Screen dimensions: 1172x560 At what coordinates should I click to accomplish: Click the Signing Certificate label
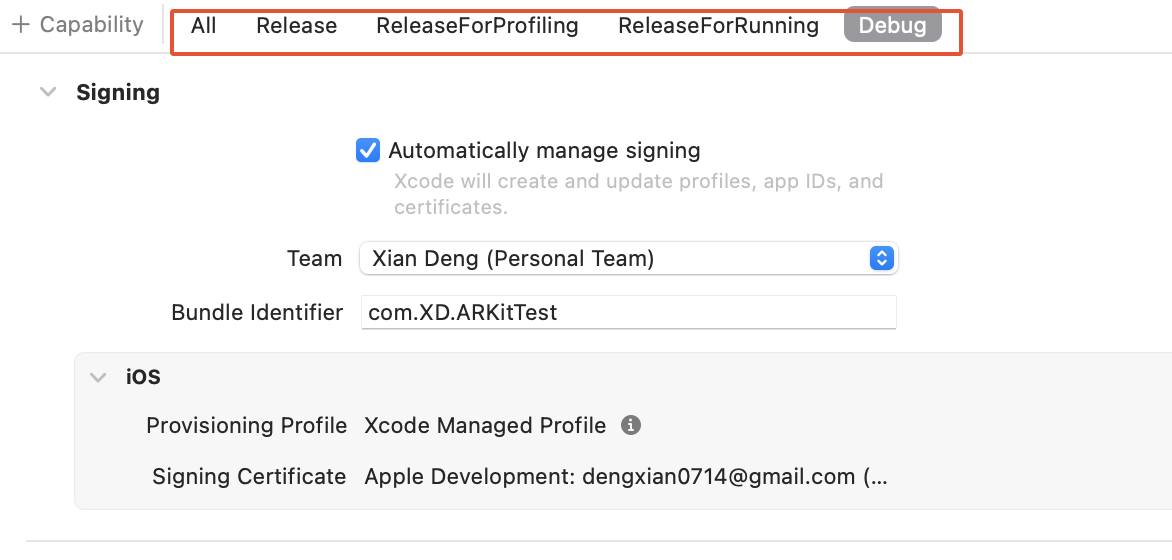coord(249,477)
